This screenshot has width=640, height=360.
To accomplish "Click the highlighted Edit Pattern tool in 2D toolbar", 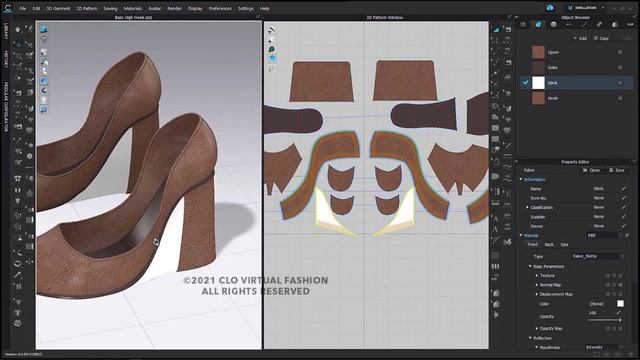I will coord(496,29).
